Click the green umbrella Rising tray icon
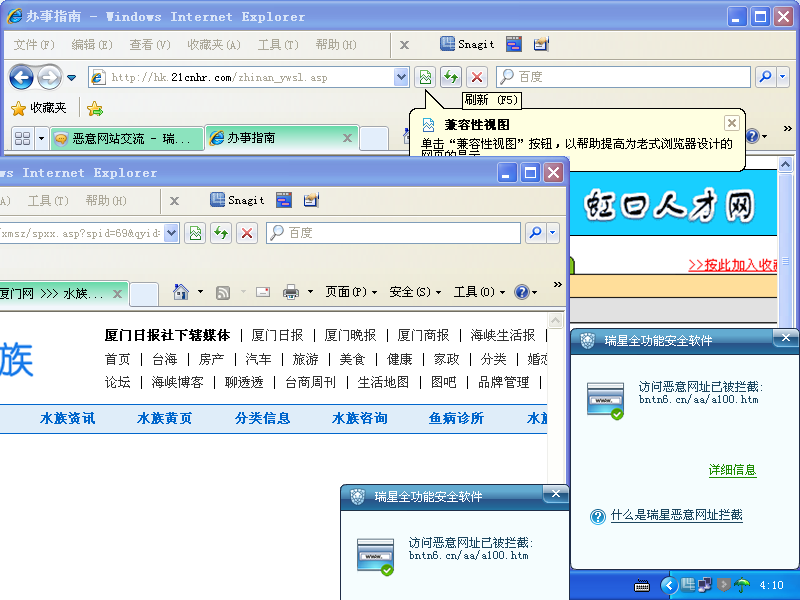Viewport: 800px width, 600px height. [742, 585]
